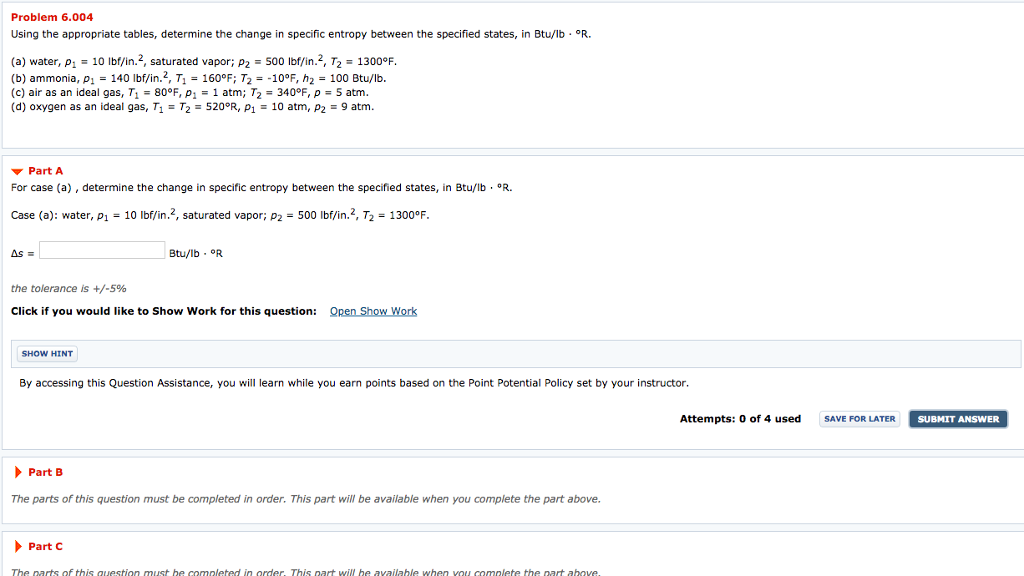Click the SHOW HINT button
The image size is (1024, 576).
(46, 353)
